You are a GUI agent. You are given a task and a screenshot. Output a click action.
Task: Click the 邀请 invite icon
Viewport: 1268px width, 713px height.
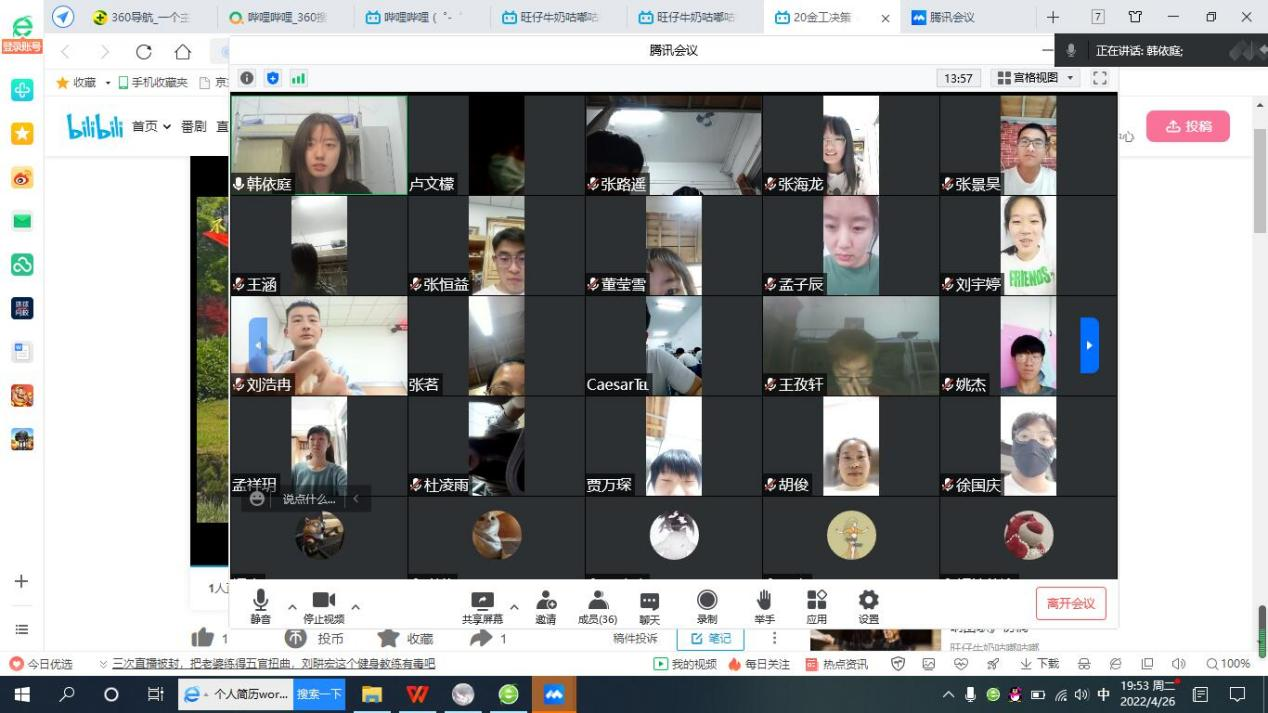point(546,606)
